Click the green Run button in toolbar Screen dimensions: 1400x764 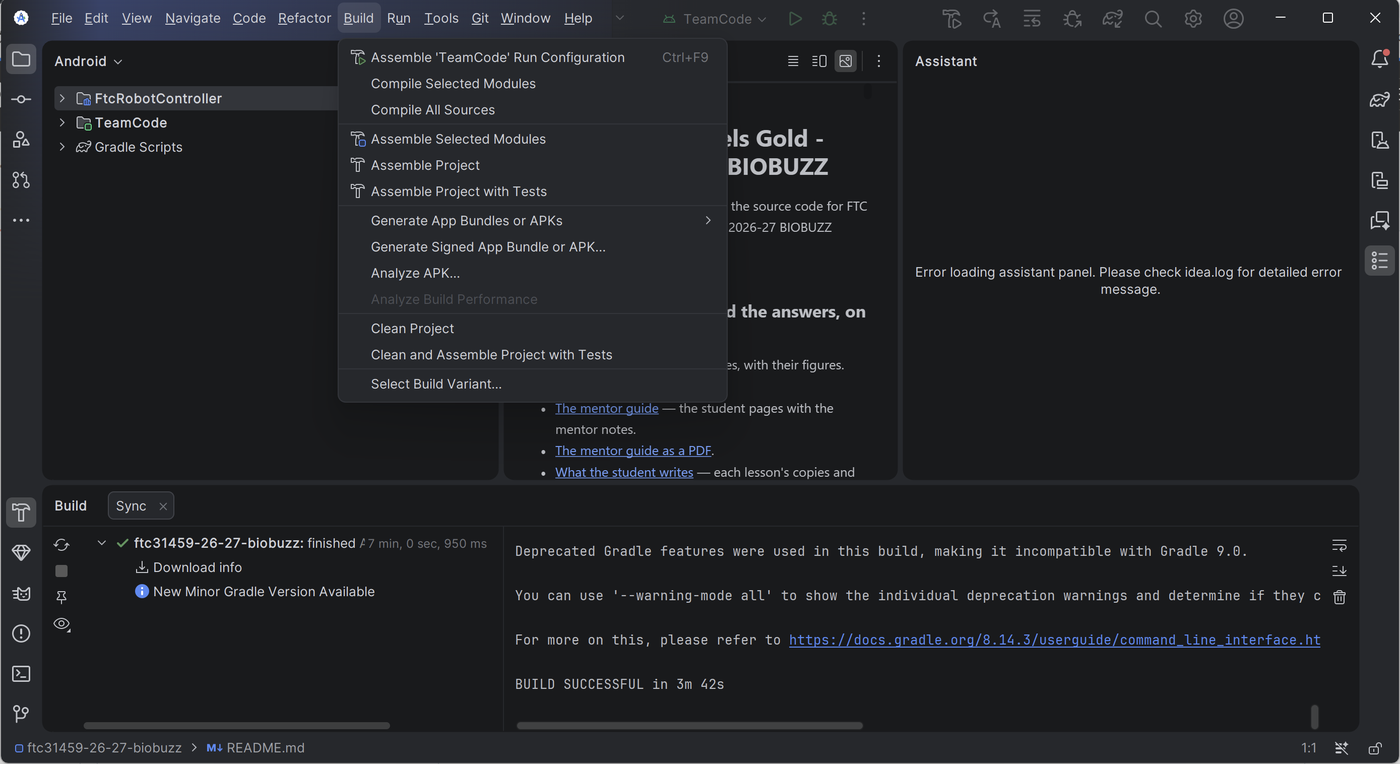click(795, 19)
